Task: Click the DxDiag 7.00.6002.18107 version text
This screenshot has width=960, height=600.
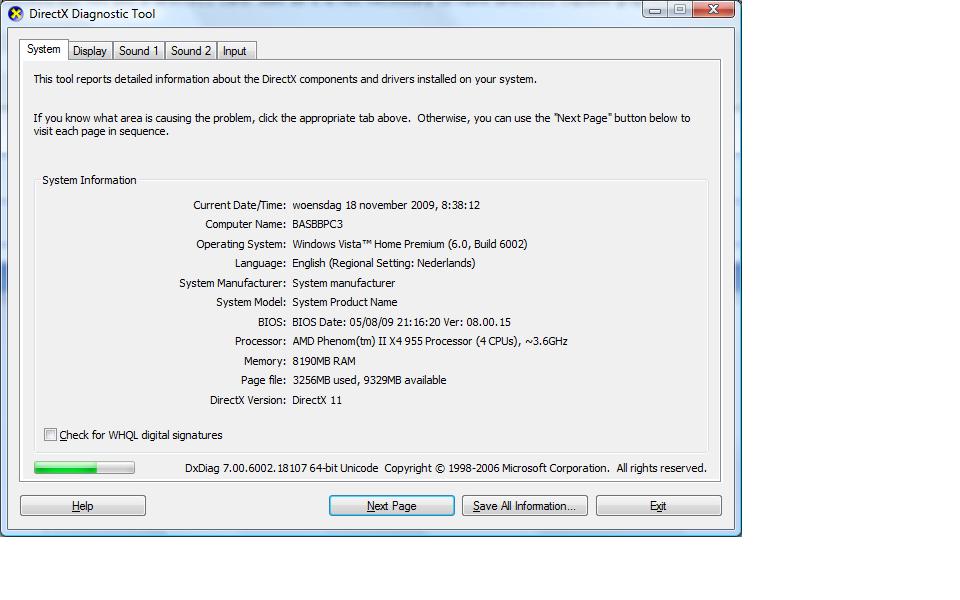Action: pyautogui.click(x=282, y=468)
